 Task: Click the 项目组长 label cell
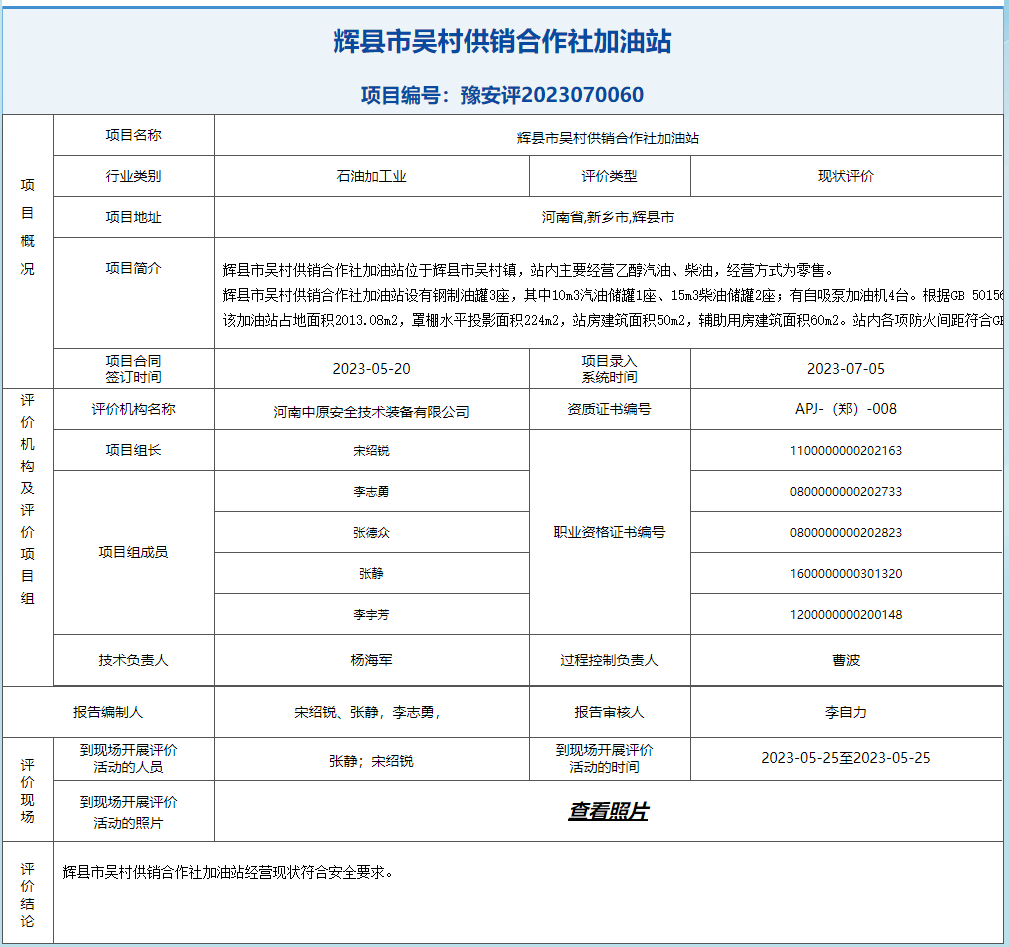coord(134,450)
